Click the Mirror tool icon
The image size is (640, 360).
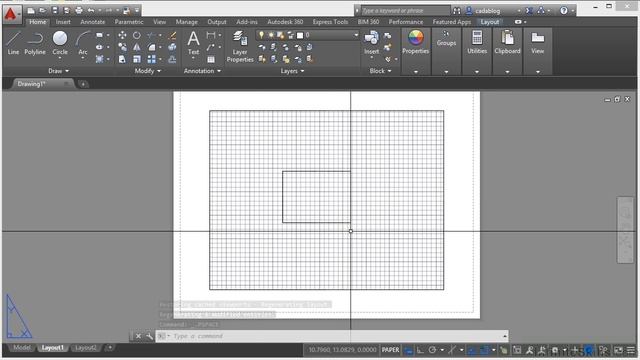click(x=137, y=47)
